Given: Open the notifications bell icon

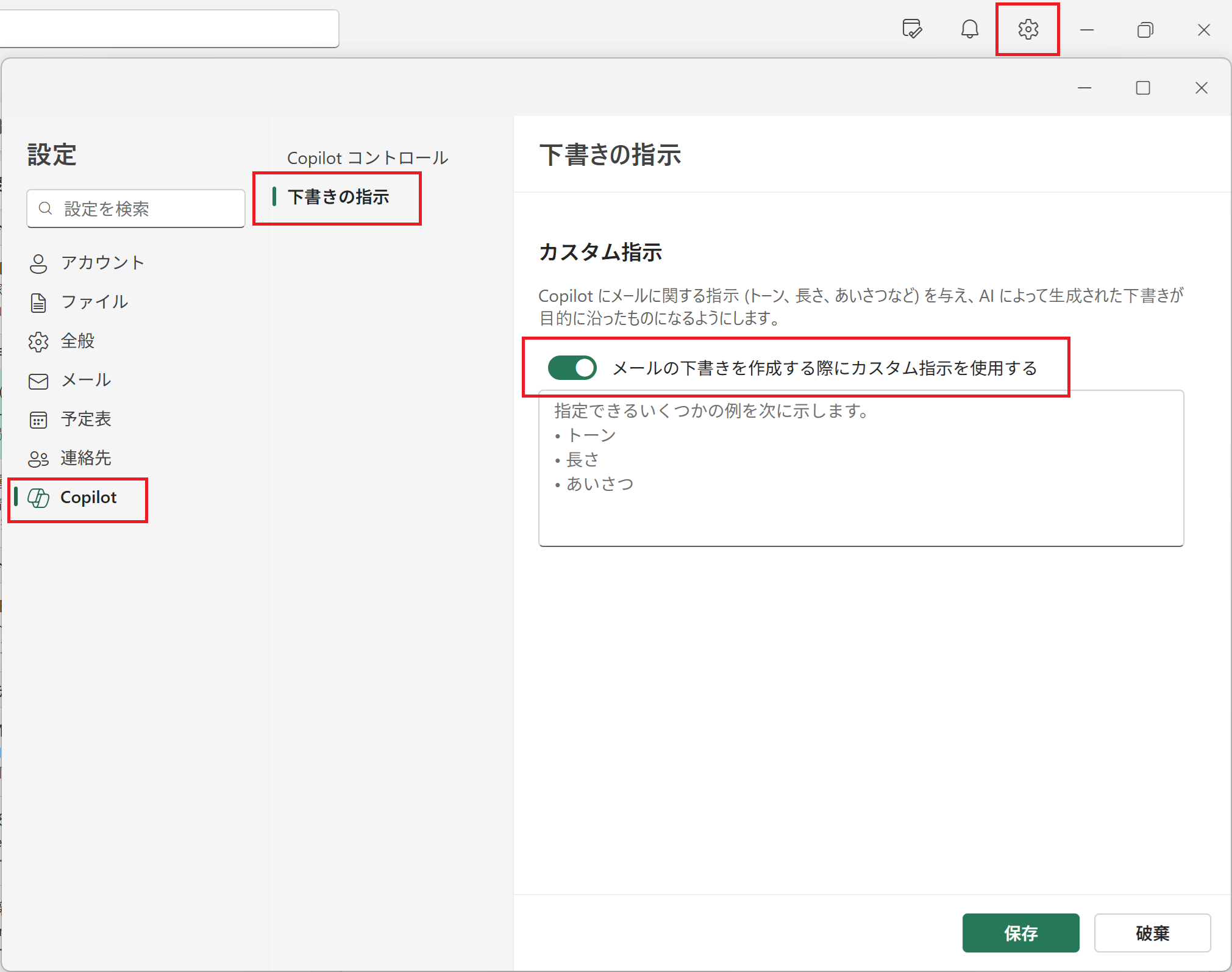Looking at the screenshot, I should [x=969, y=29].
